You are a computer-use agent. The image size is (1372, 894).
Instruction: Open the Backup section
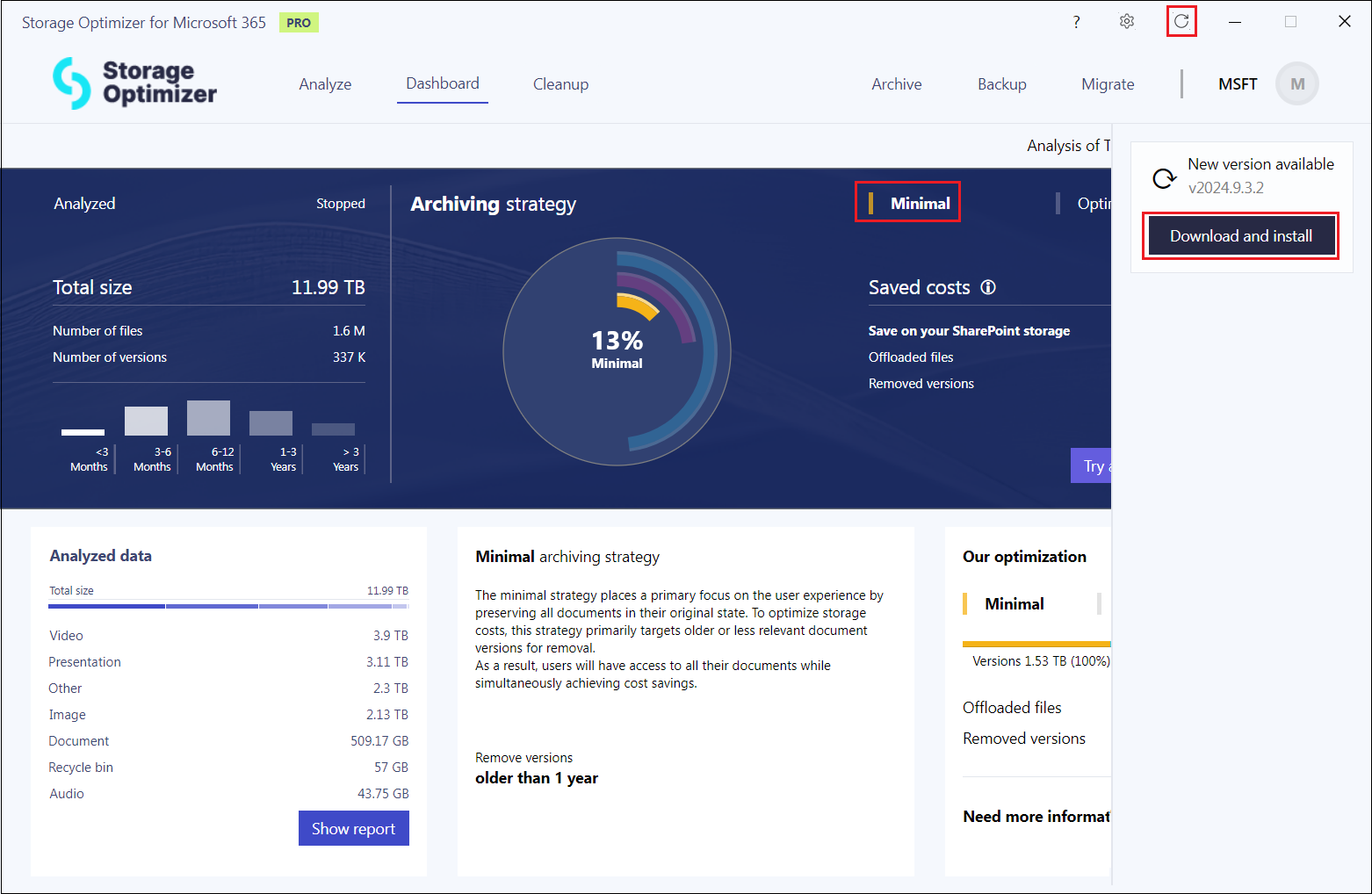click(x=1001, y=84)
